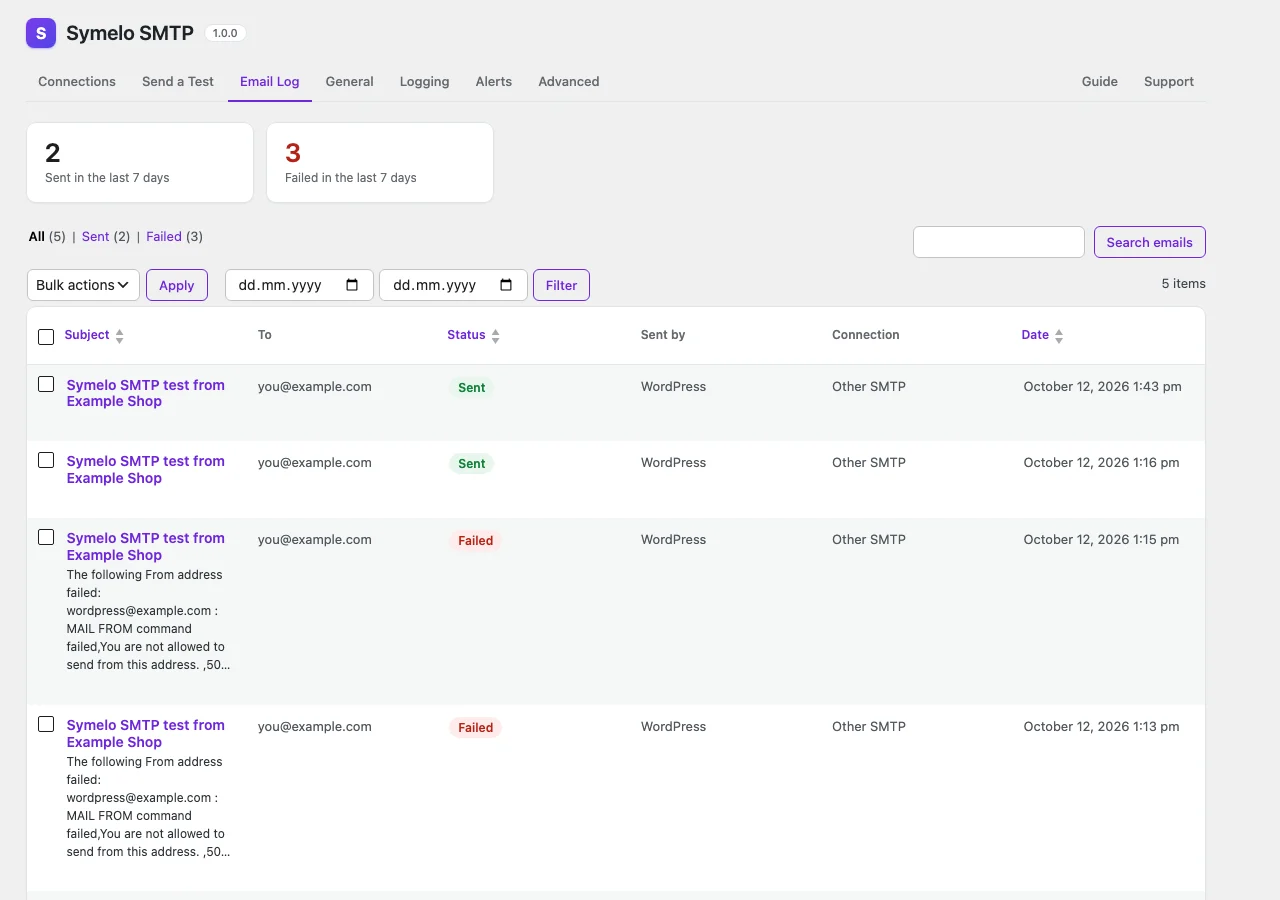Focus the first dd.mm.yyyy date field

pyautogui.click(x=299, y=285)
